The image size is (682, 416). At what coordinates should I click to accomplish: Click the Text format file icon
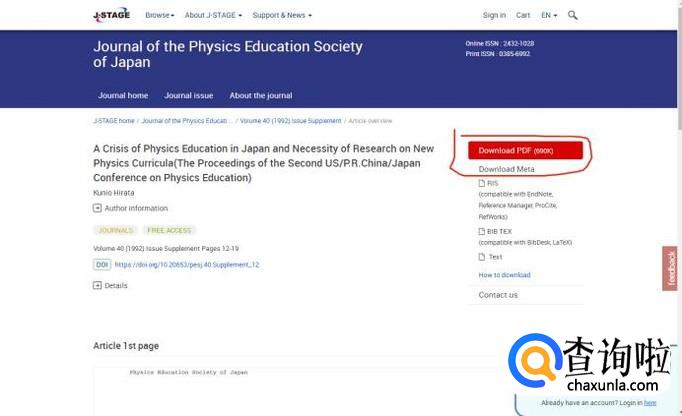(x=481, y=257)
